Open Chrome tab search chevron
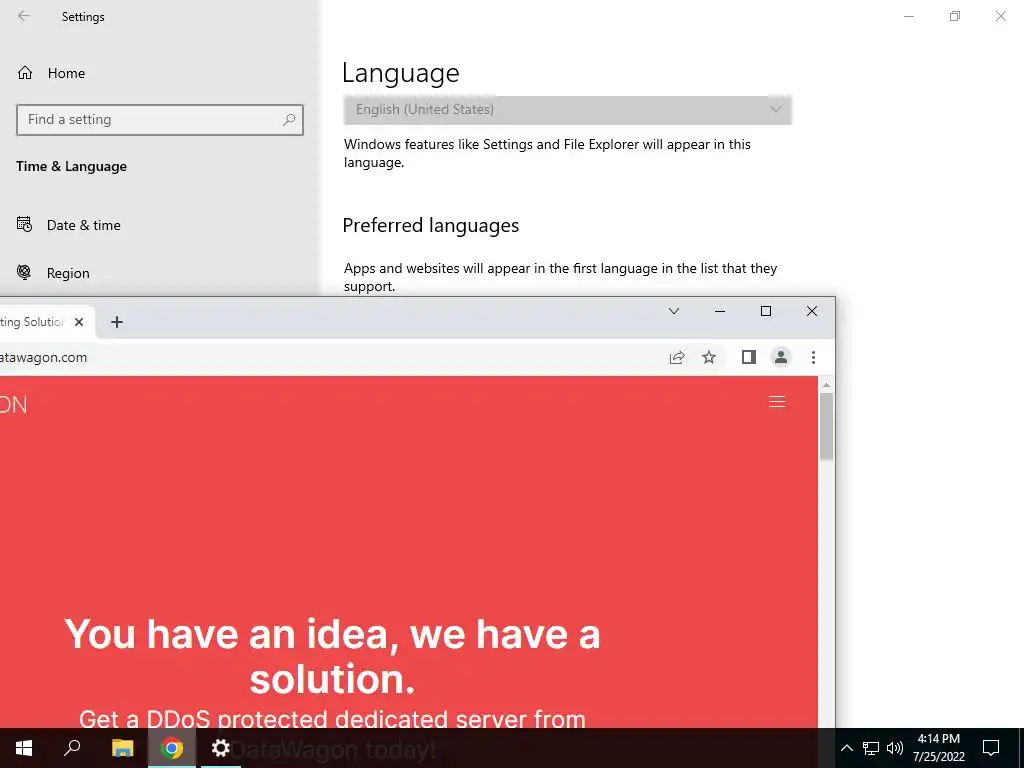The height and width of the screenshot is (768, 1024). coord(674,312)
